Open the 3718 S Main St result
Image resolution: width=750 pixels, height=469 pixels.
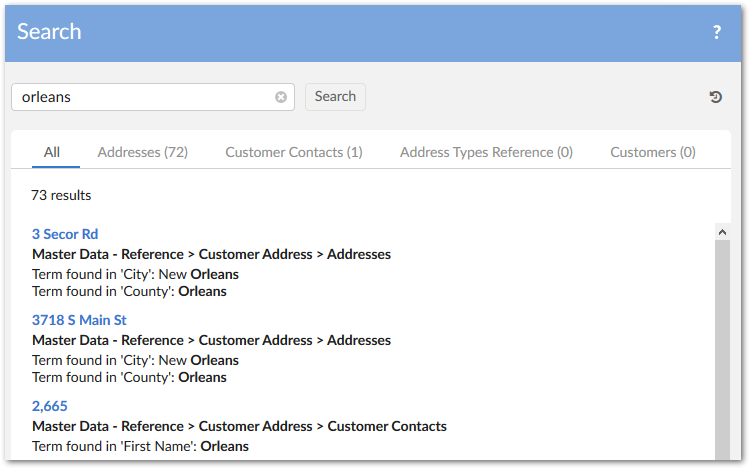pyautogui.click(x=79, y=320)
